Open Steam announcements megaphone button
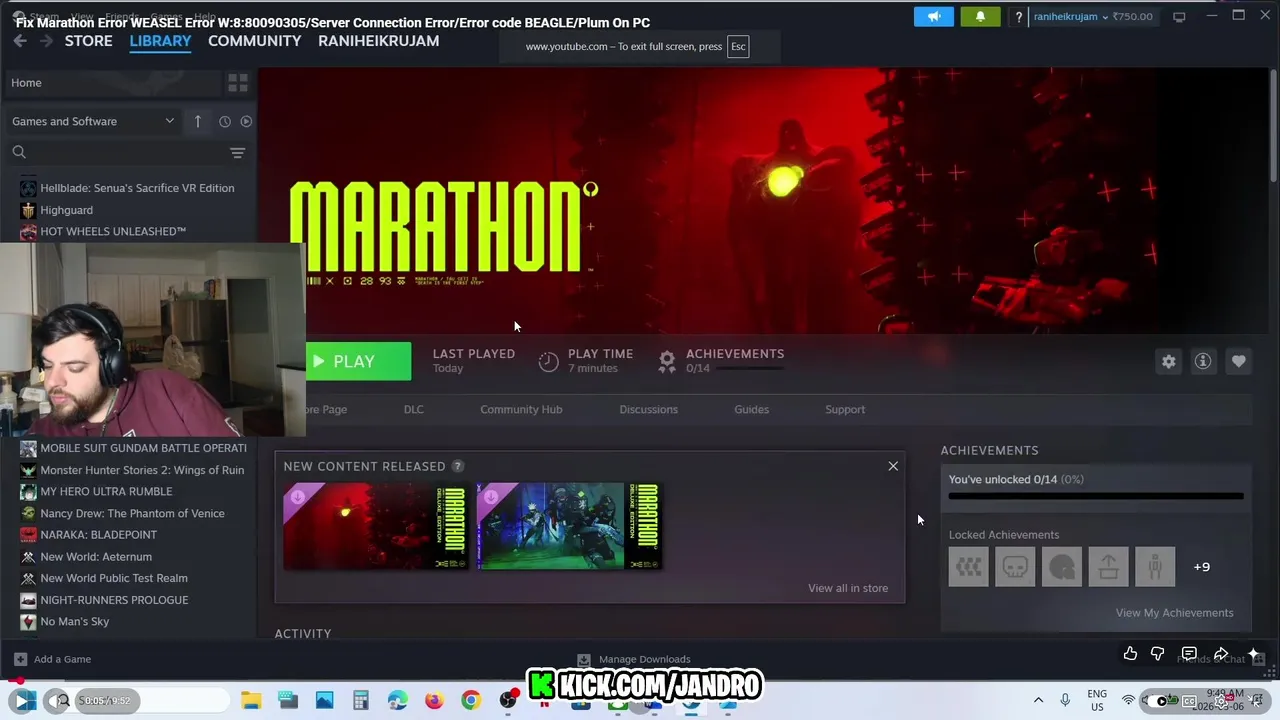1280x720 pixels. [x=933, y=16]
